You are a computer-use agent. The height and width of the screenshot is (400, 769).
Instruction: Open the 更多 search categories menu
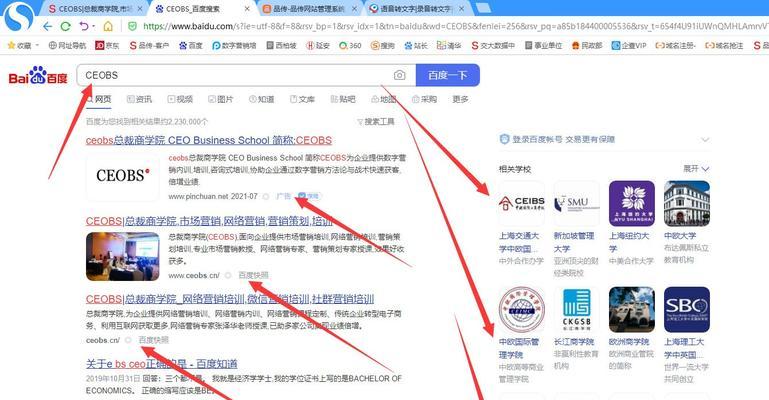[461, 99]
